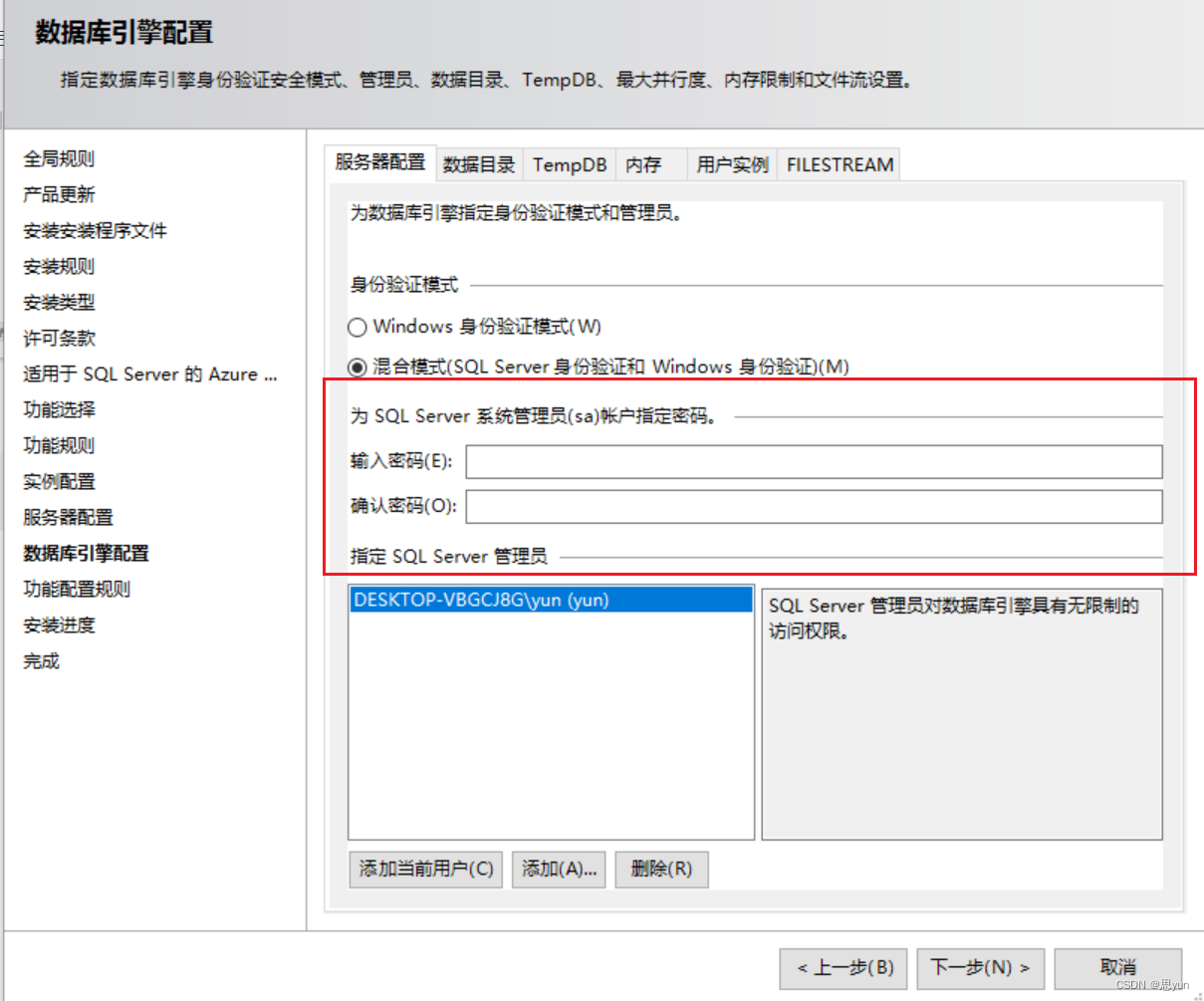
Task: Open the FILESTREAM tab
Action: tap(840, 164)
